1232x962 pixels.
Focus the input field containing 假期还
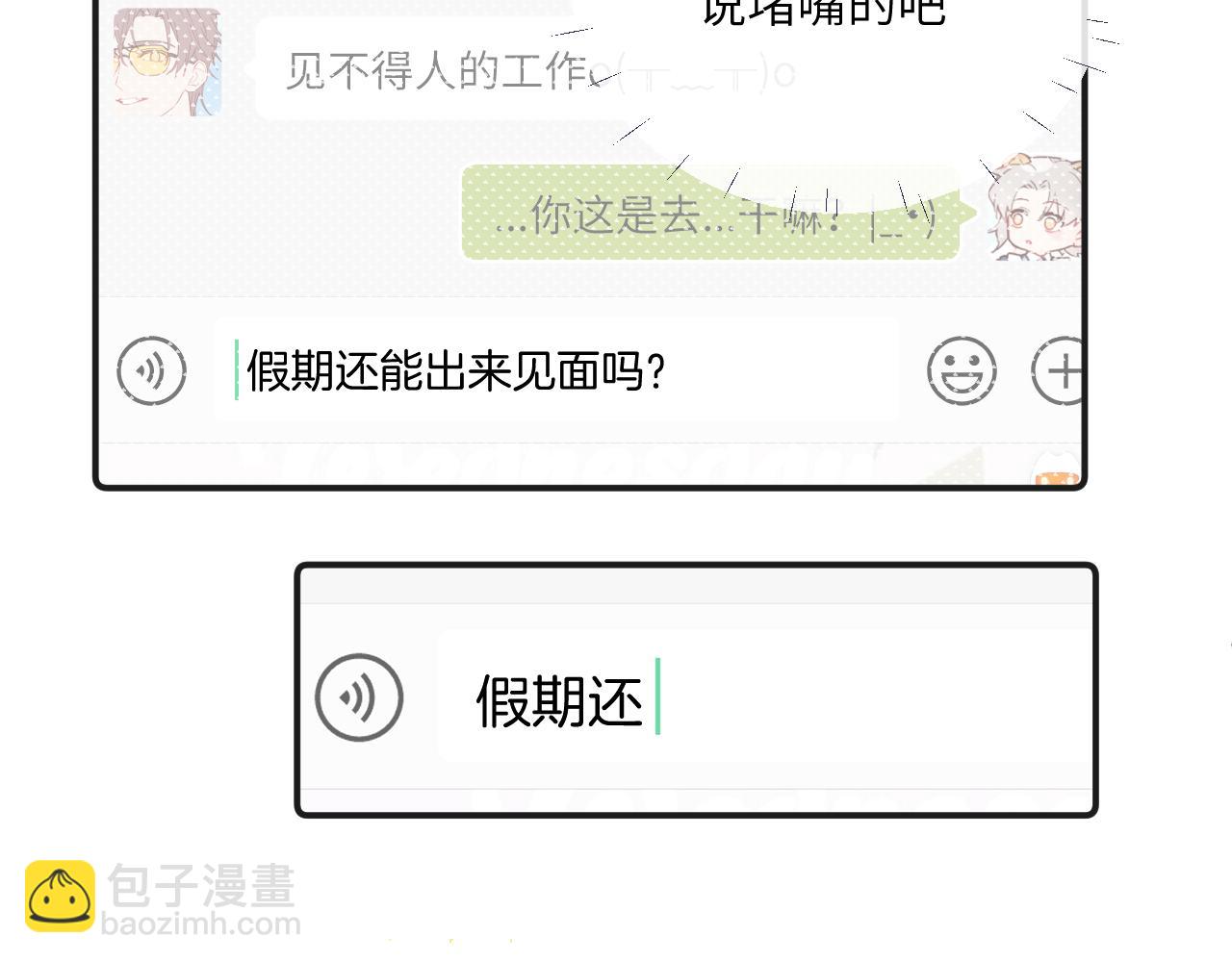point(765,697)
